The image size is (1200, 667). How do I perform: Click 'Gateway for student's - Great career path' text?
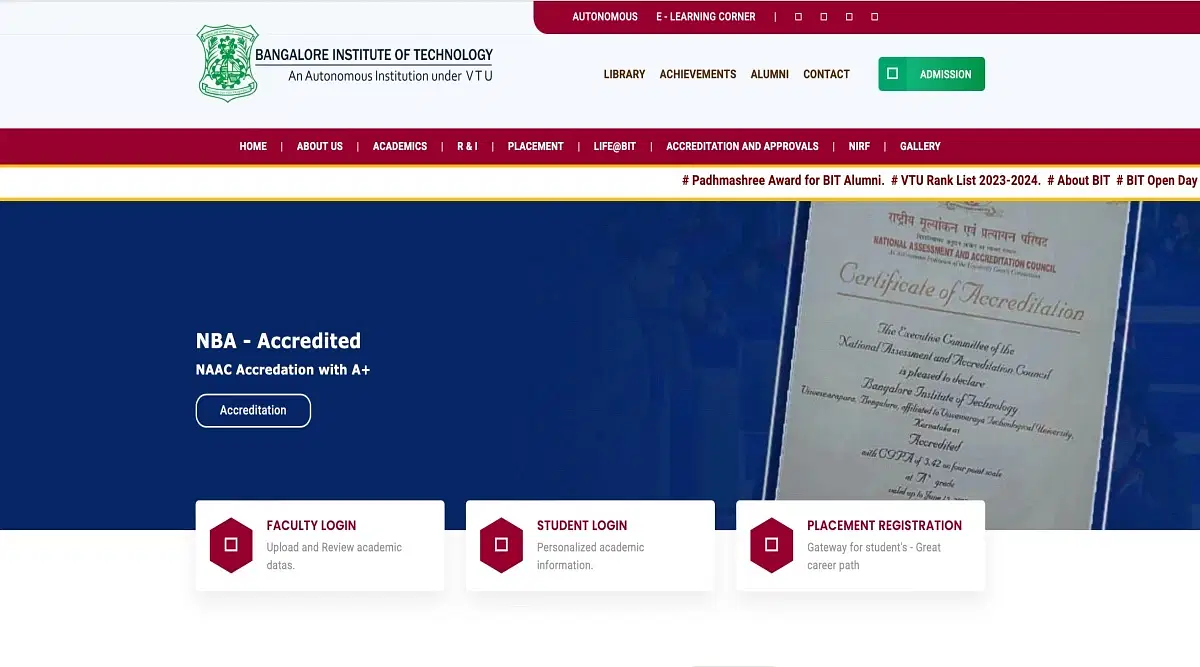click(x=874, y=556)
